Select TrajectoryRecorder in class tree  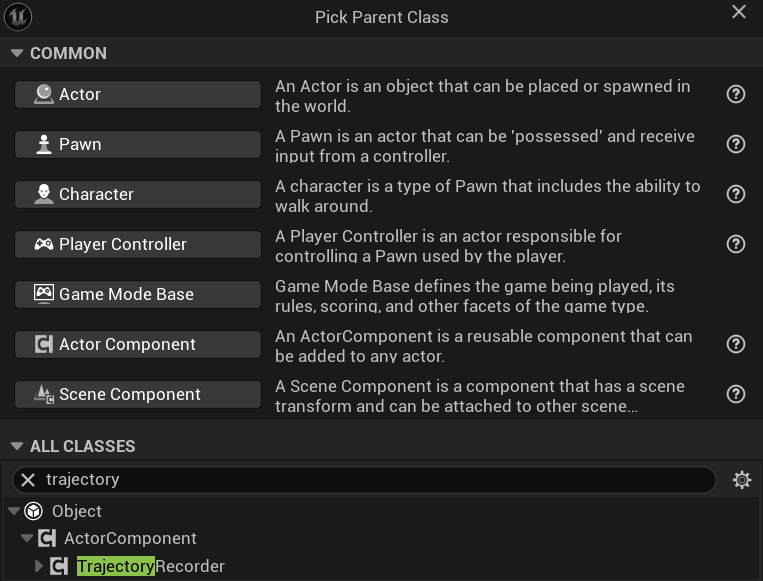(150, 566)
